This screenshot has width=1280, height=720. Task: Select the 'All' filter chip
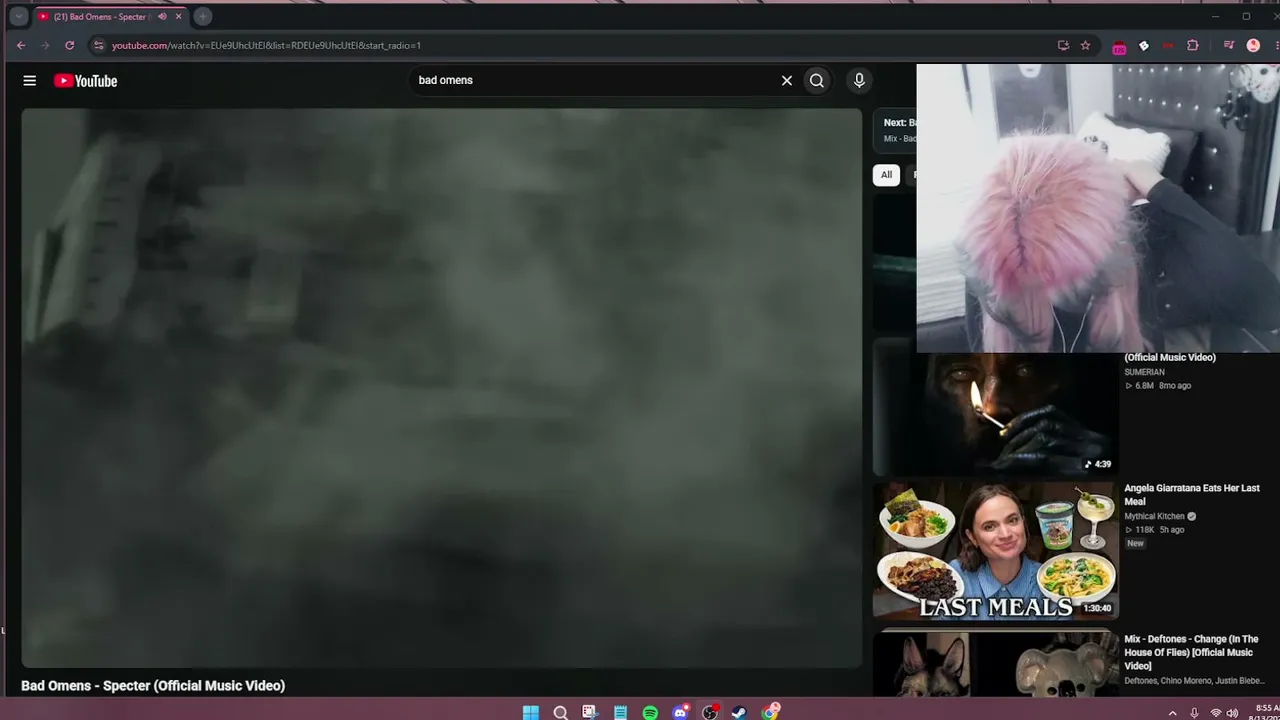tap(886, 175)
